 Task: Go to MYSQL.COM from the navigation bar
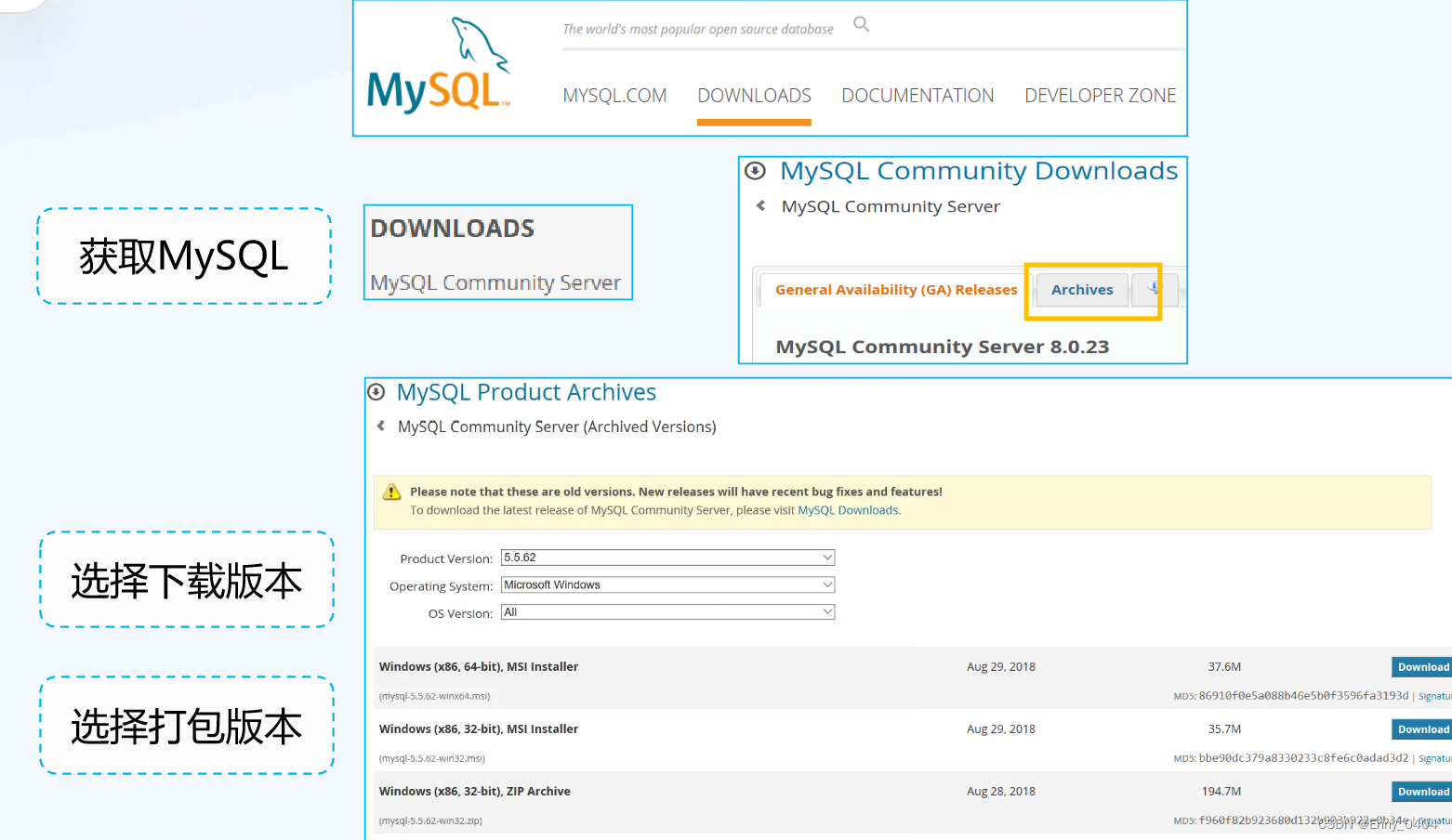tap(614, 95)
